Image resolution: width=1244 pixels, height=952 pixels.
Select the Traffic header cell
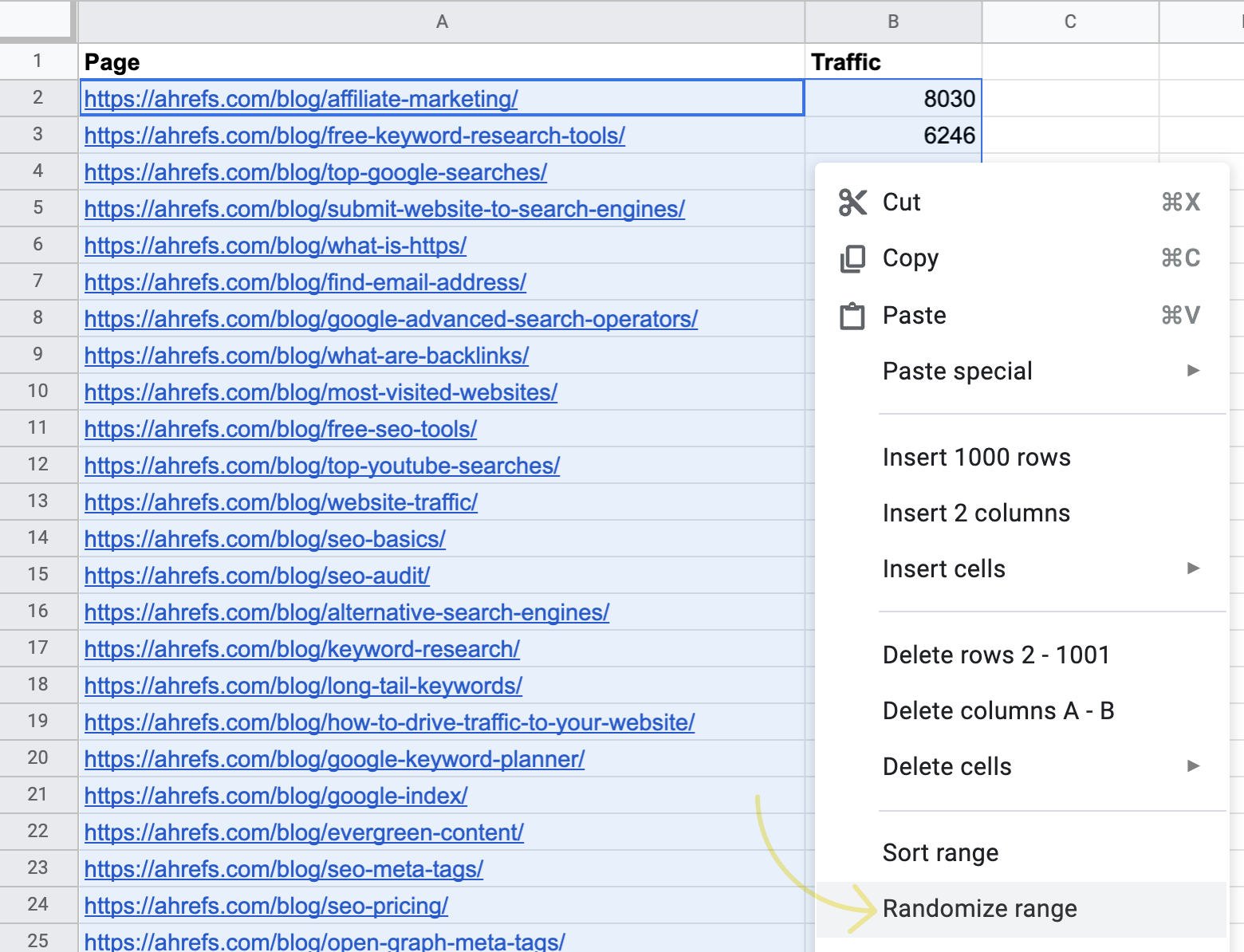(x=892, y=62)
